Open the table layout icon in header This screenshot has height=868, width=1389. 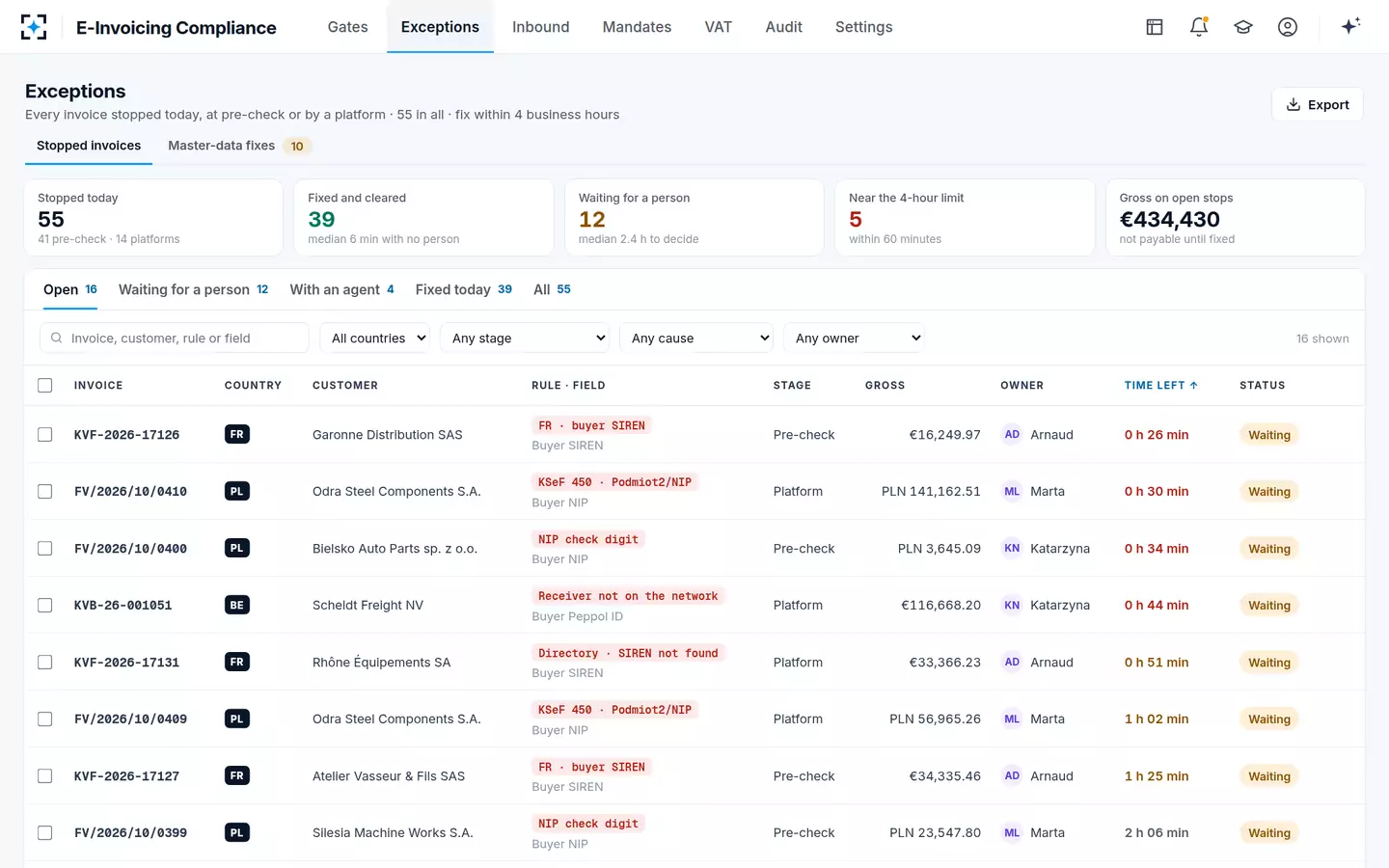[x=1155, y=27]
